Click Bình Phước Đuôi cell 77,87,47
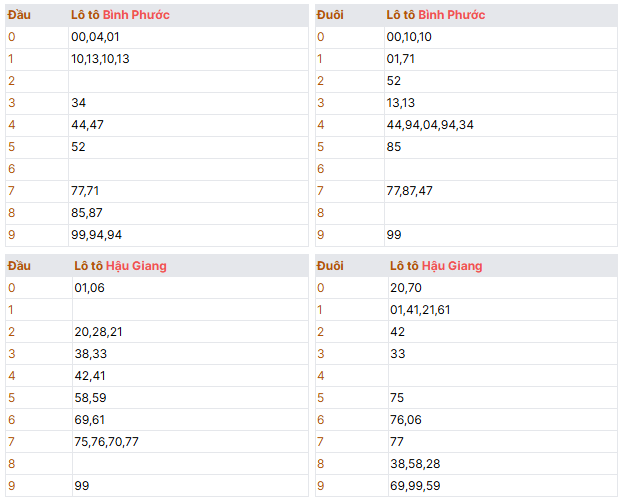 point(409,190)
